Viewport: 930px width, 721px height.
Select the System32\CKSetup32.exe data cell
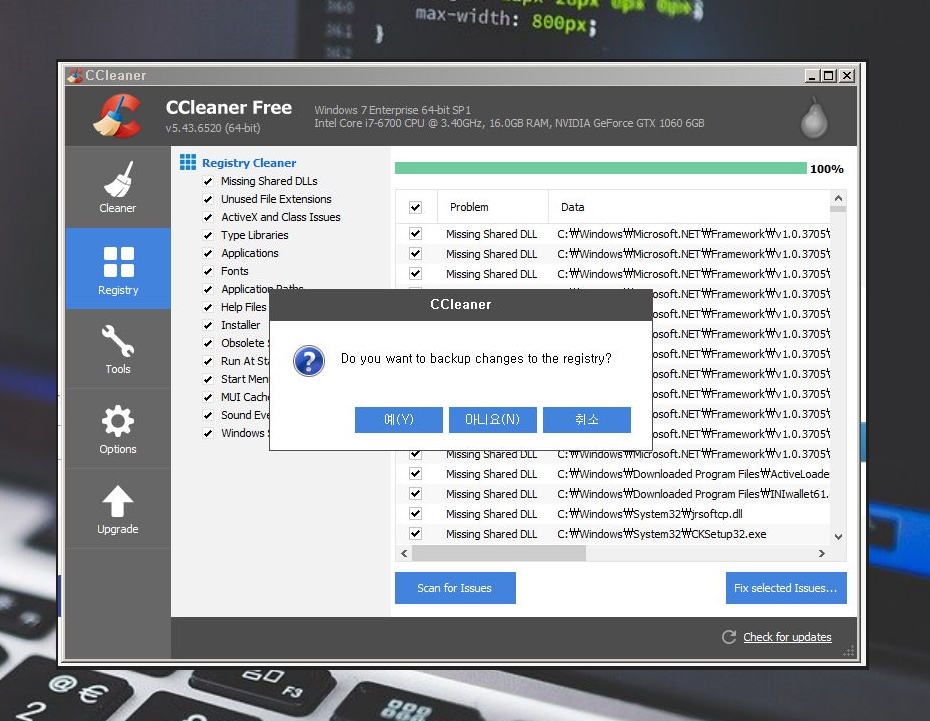pyautogui.click(x=661, y=534)
